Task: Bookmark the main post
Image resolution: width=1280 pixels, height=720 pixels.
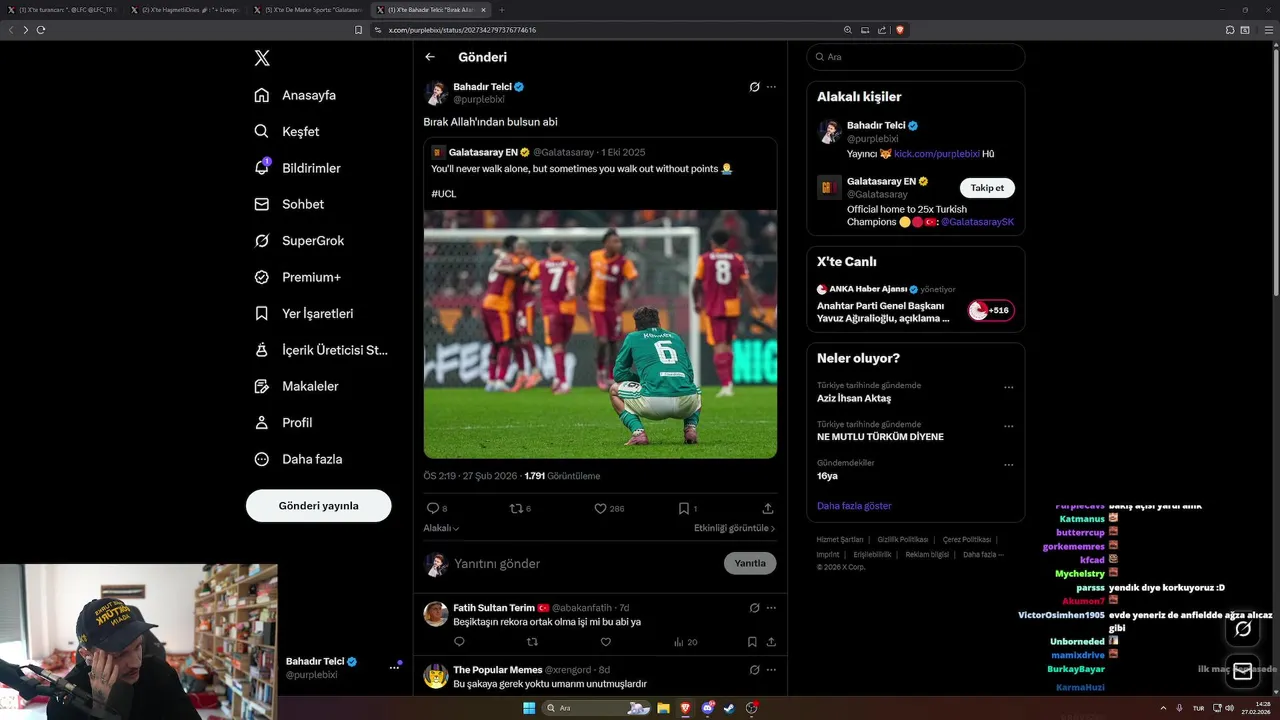Action: pos(684,508)
